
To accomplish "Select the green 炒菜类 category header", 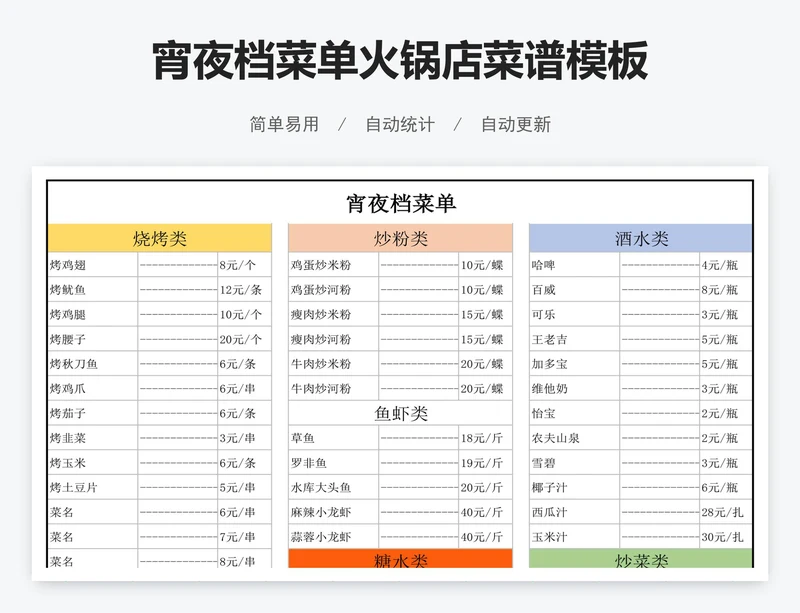I will pos(641,560).
